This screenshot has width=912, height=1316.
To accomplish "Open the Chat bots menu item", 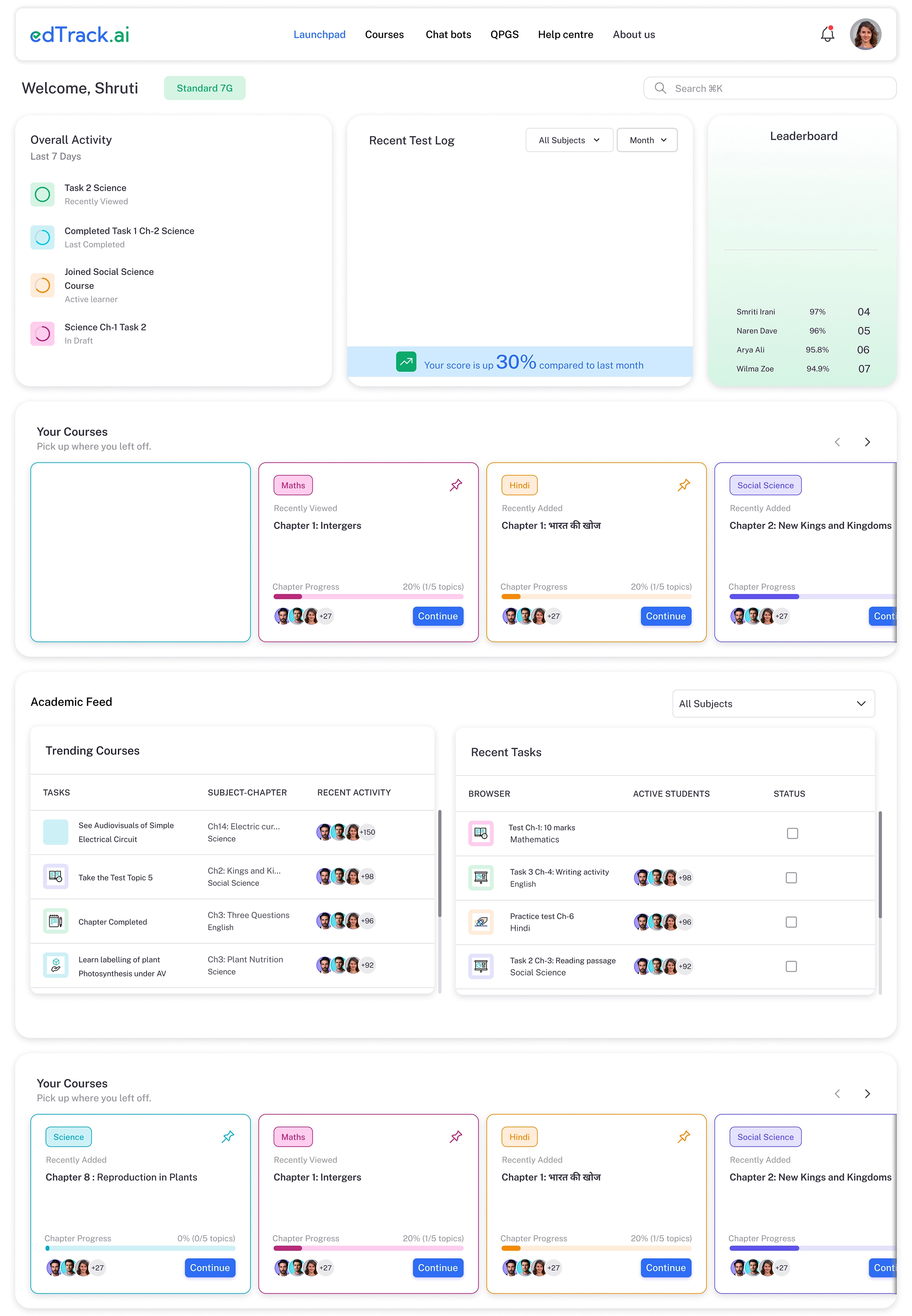I will coord(448,34).
